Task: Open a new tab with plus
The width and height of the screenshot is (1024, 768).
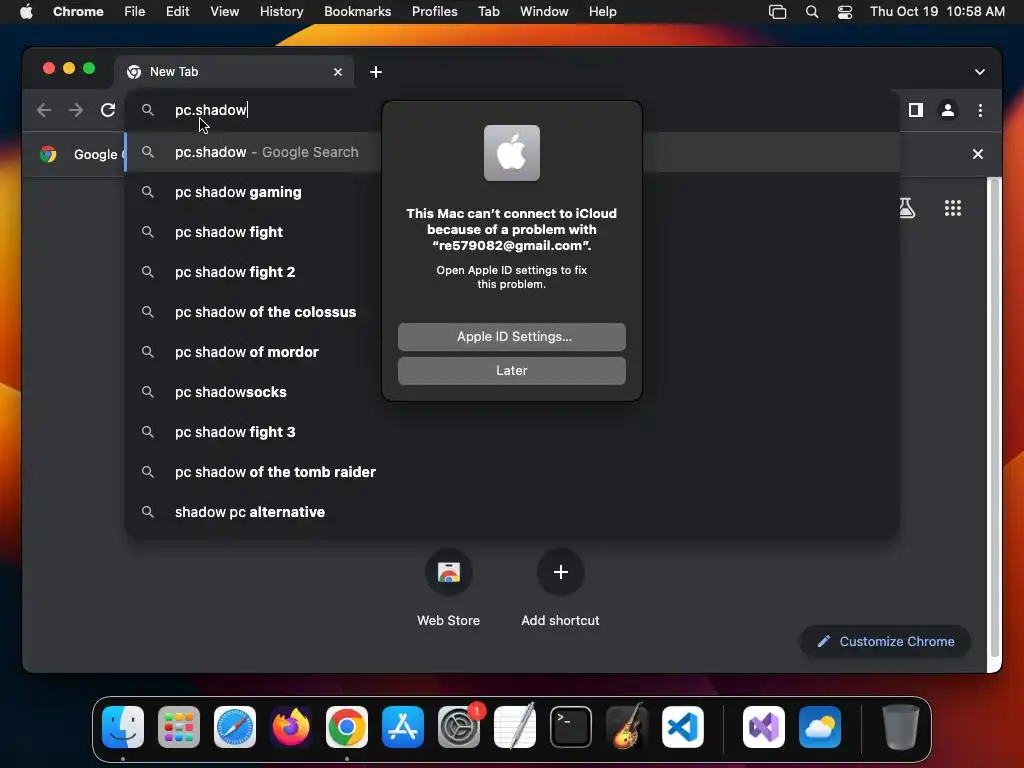Action: tap(376, 72)
